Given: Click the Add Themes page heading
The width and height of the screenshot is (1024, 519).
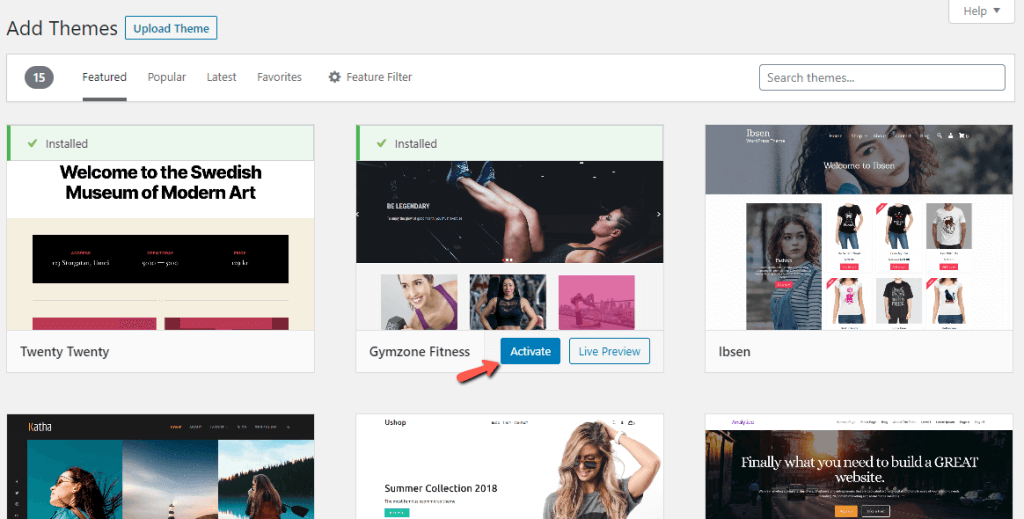Looking at the screenshot, I should [x=62, y=29].
